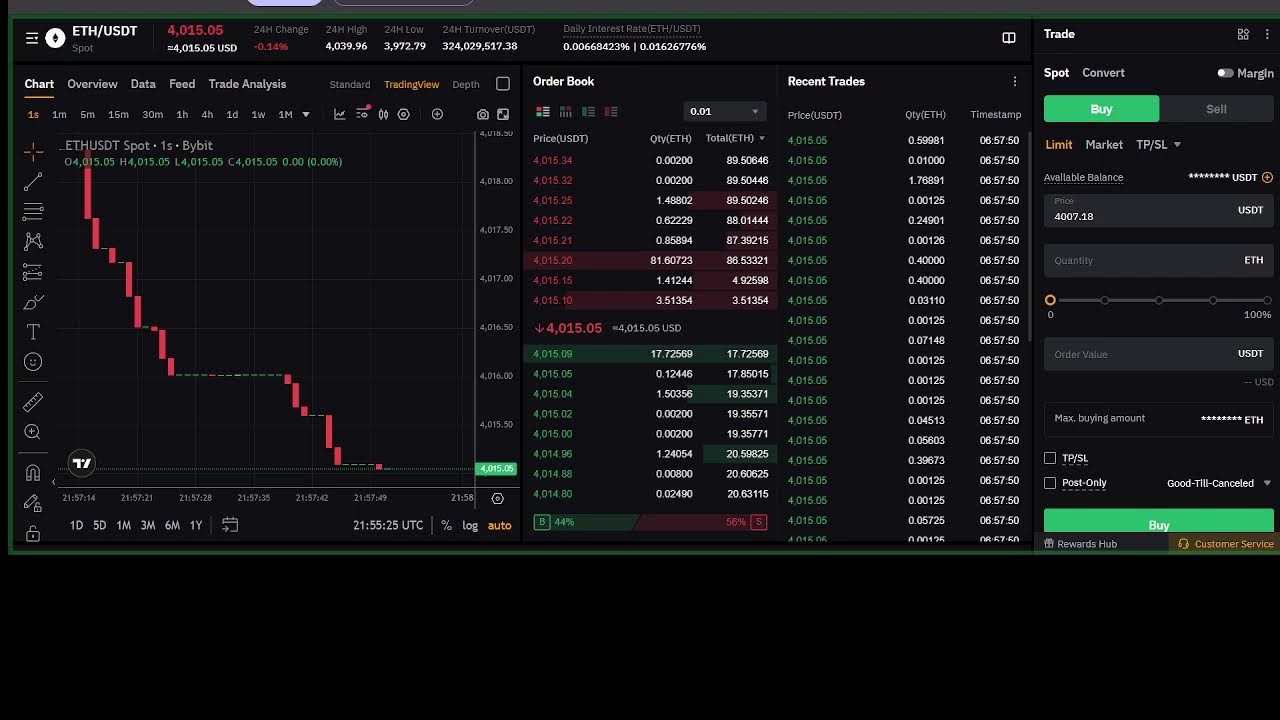Expand the timeframe dropdown after 1M
Viewport: 1280px width, 720px height.
point(306,115)
